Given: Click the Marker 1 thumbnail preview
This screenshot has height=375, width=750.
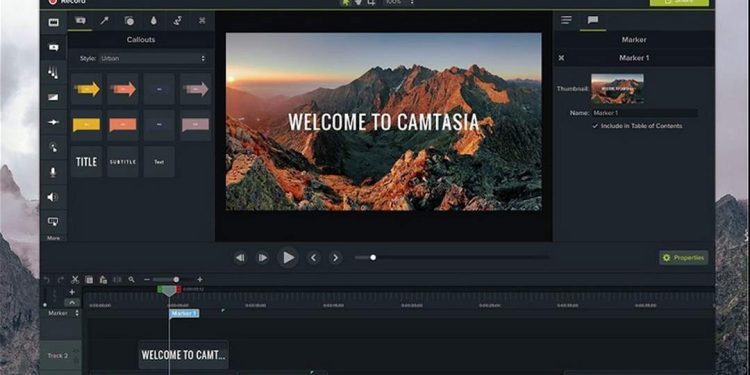Looking at the screenshot, I should point(618,88).
